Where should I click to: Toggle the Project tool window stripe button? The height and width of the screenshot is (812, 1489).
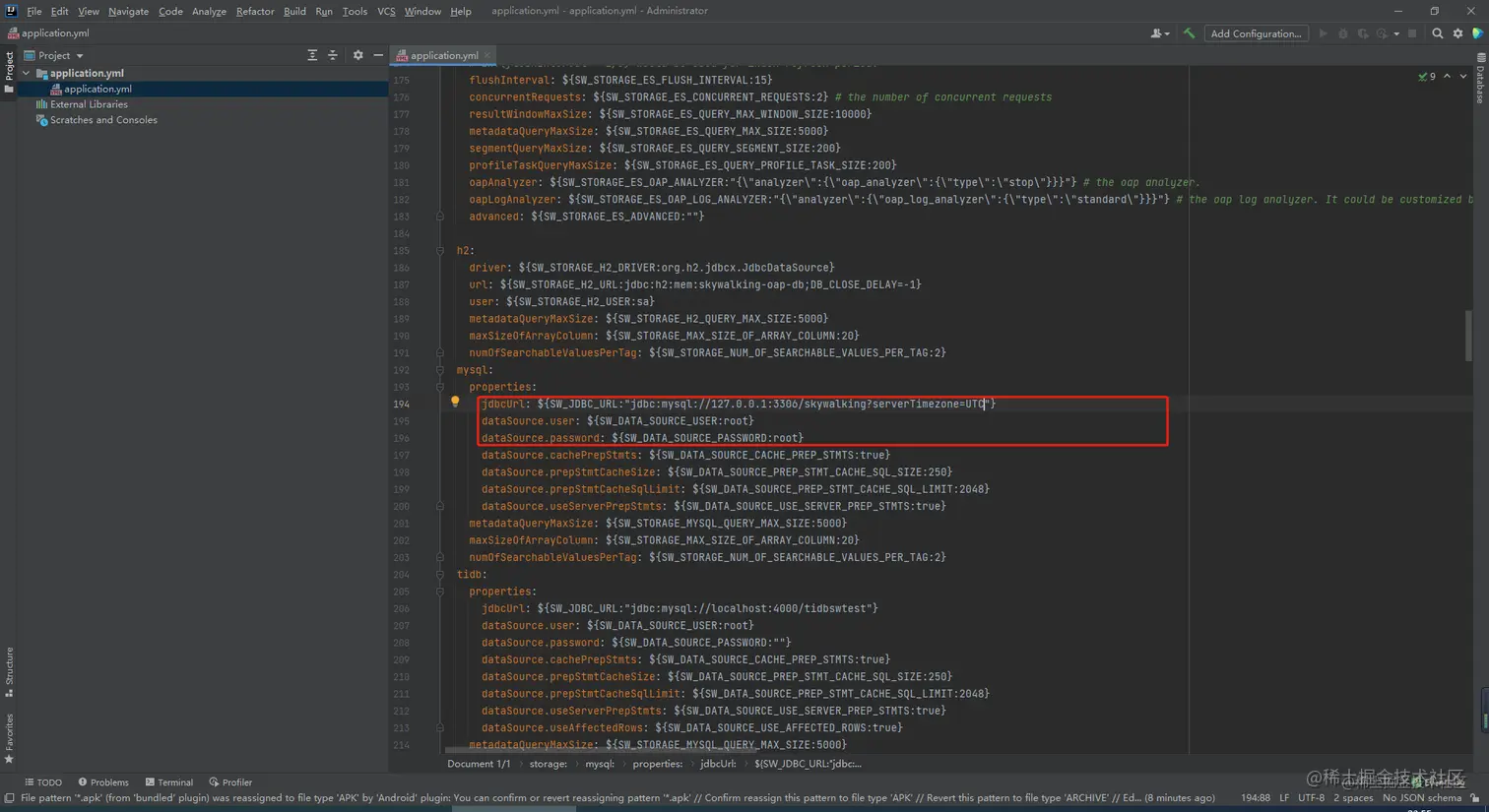(9, 73)
